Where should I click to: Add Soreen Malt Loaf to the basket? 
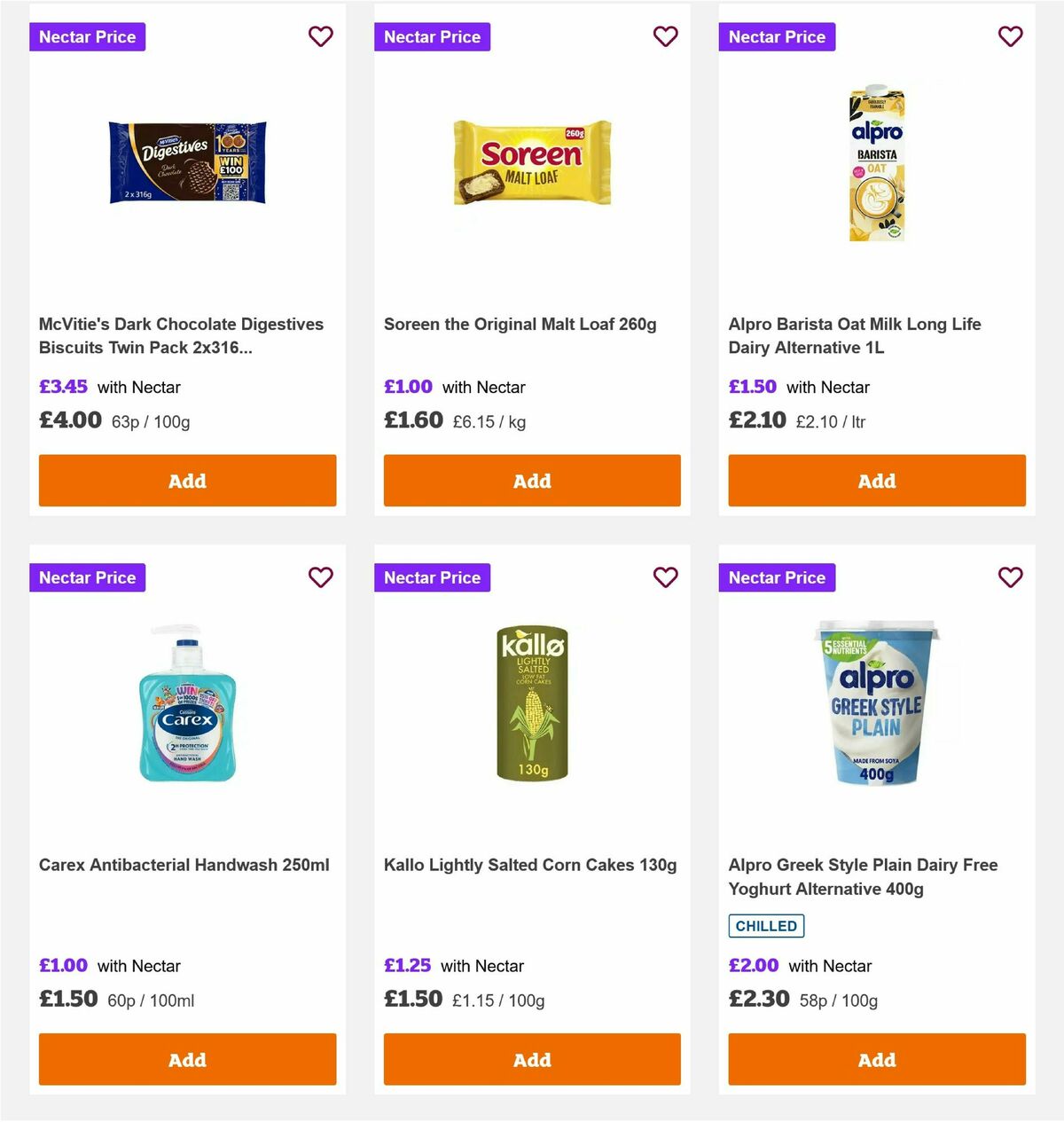point(532,480)
